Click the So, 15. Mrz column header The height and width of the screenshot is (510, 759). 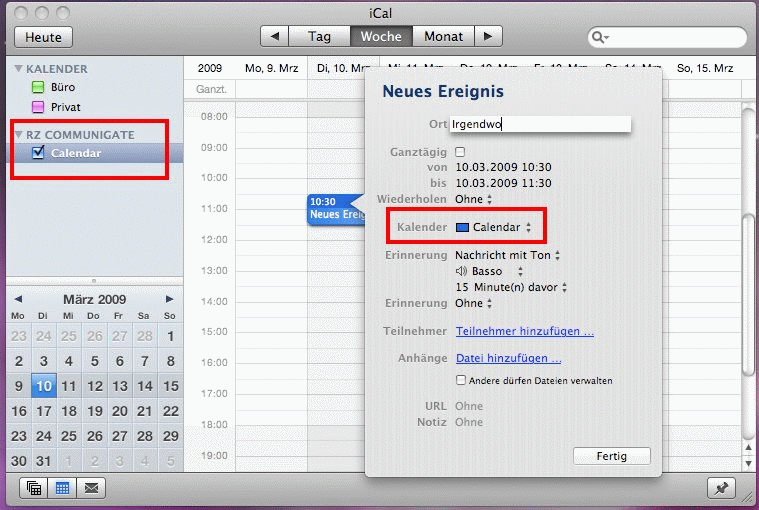tap(705, 68)
